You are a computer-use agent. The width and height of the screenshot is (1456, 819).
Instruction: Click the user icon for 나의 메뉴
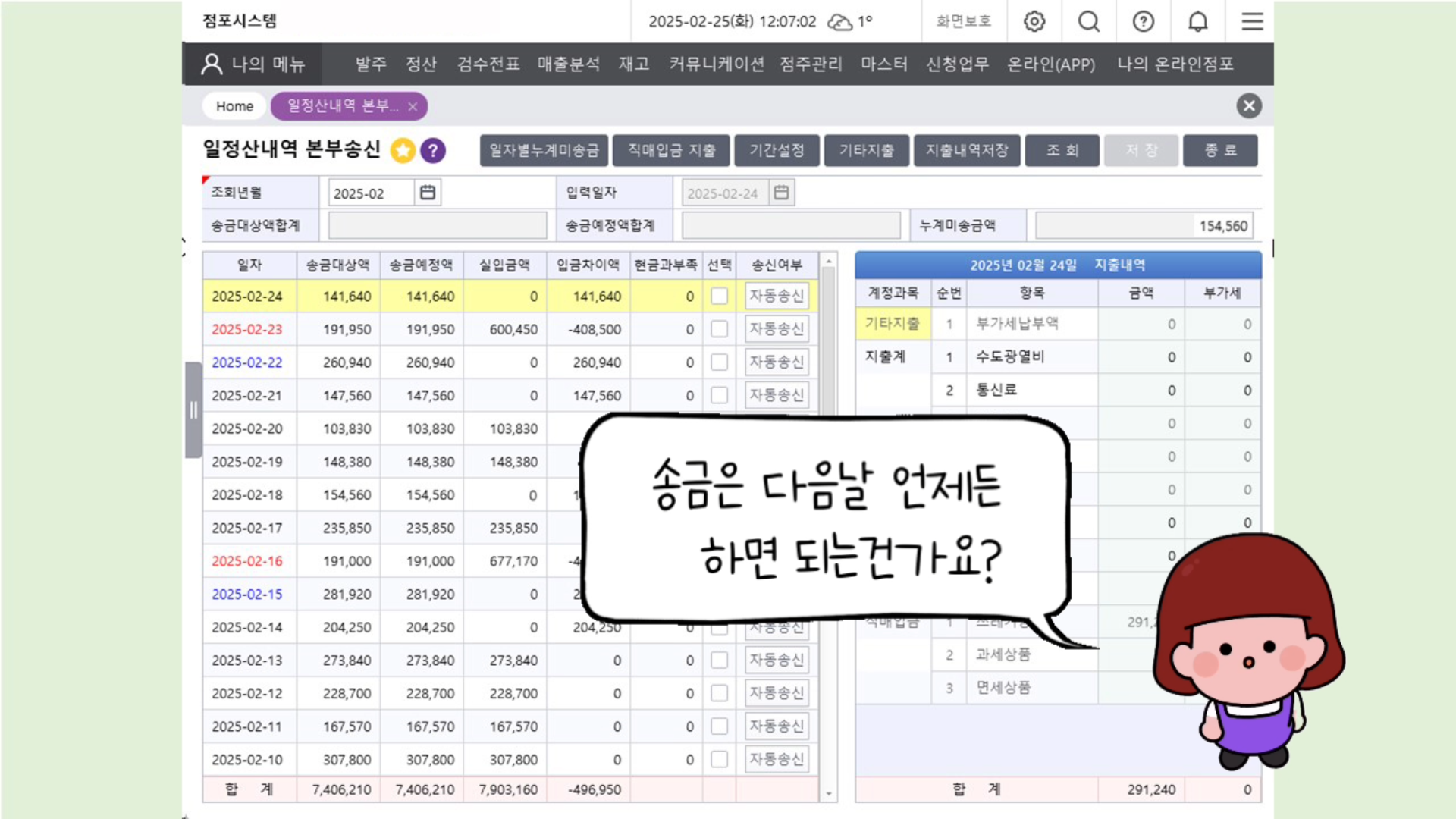coord(212,64)
